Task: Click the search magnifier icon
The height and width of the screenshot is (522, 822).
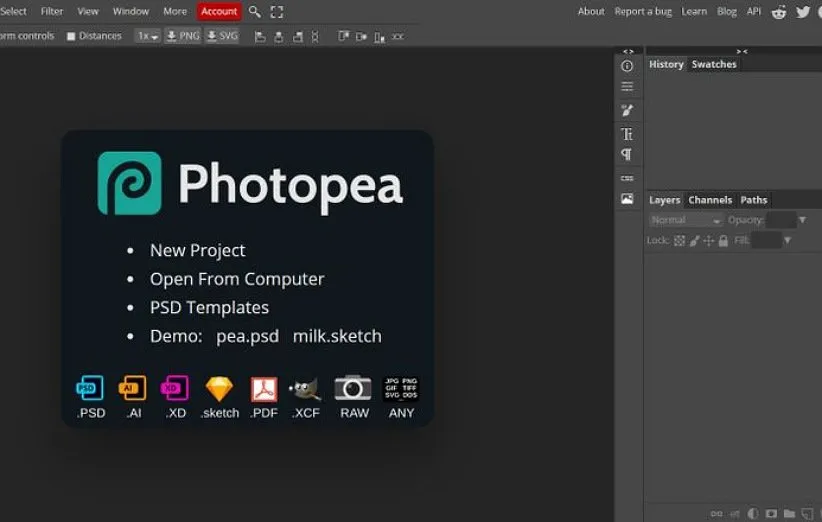Action: [255, 12]
